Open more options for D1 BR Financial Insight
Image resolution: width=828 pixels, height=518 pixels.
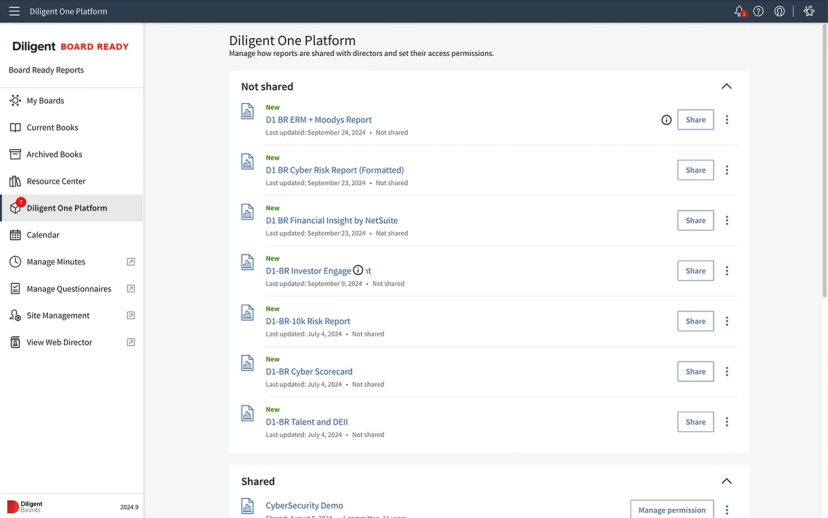(727, 220)
